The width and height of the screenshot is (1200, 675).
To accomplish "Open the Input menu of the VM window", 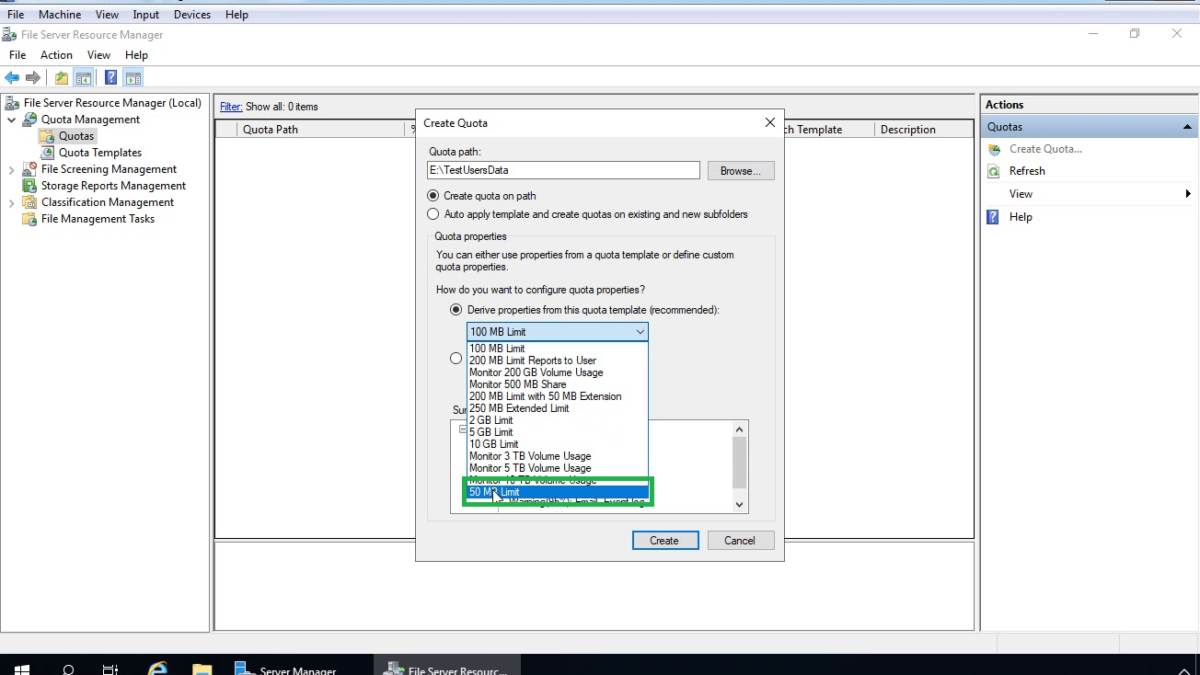I will click(x=146, y=15).
